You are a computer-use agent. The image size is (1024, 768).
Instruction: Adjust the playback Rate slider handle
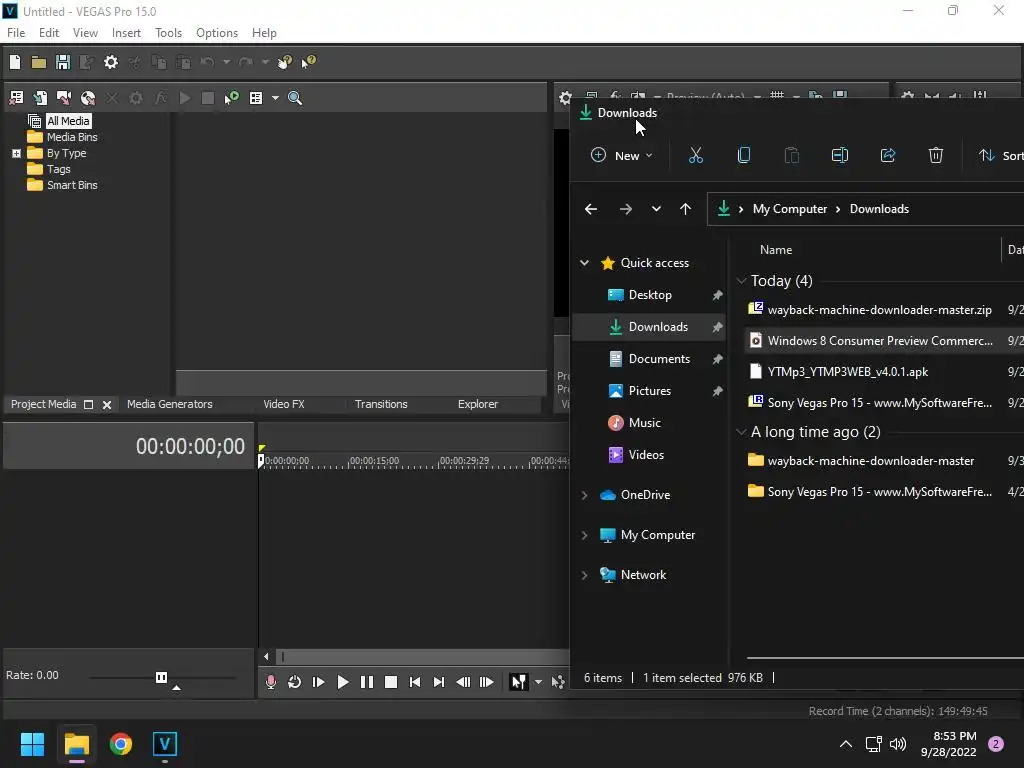click(161, 677)
